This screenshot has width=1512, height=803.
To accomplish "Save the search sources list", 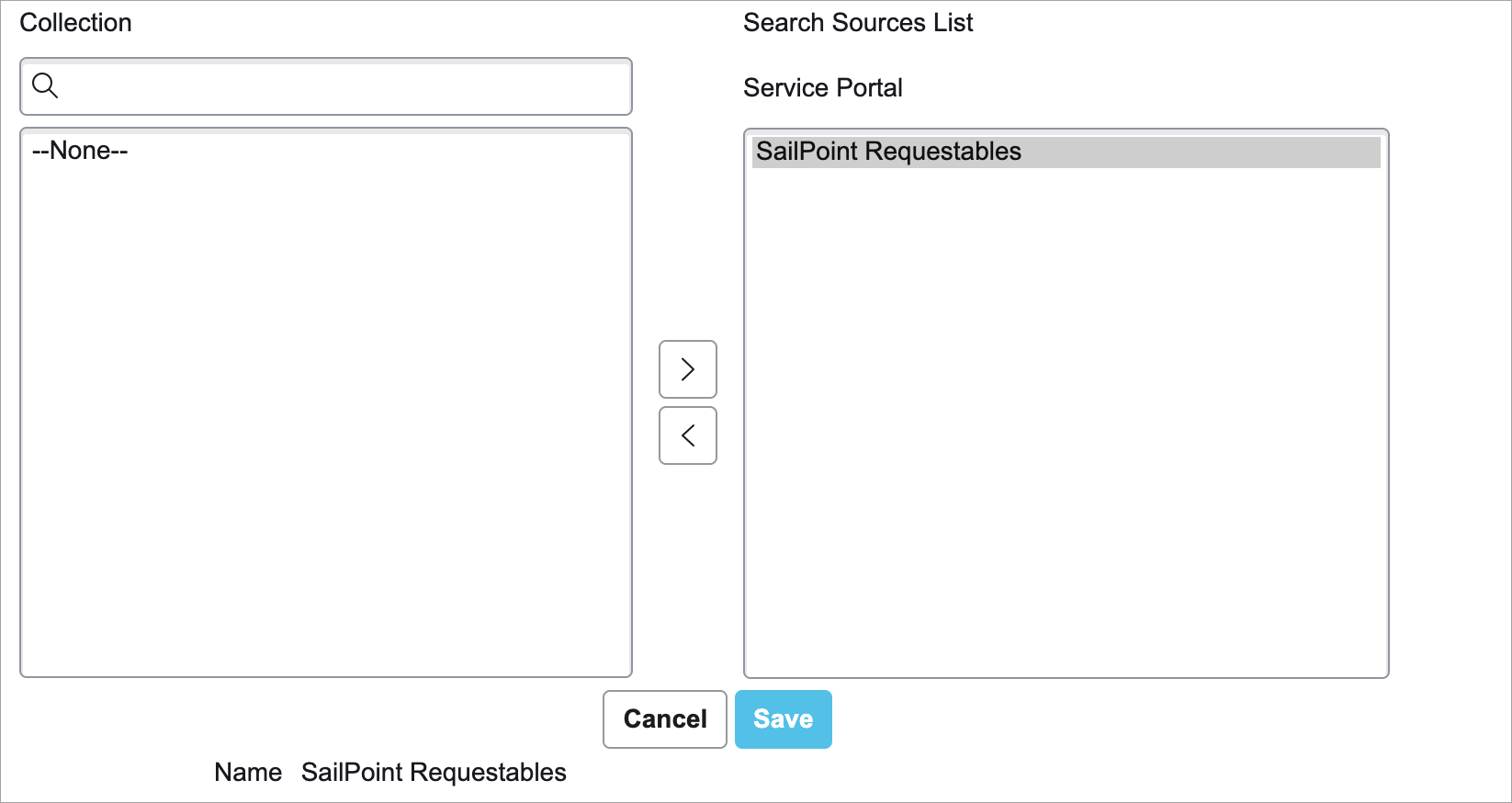I will [x=784, y=719].
